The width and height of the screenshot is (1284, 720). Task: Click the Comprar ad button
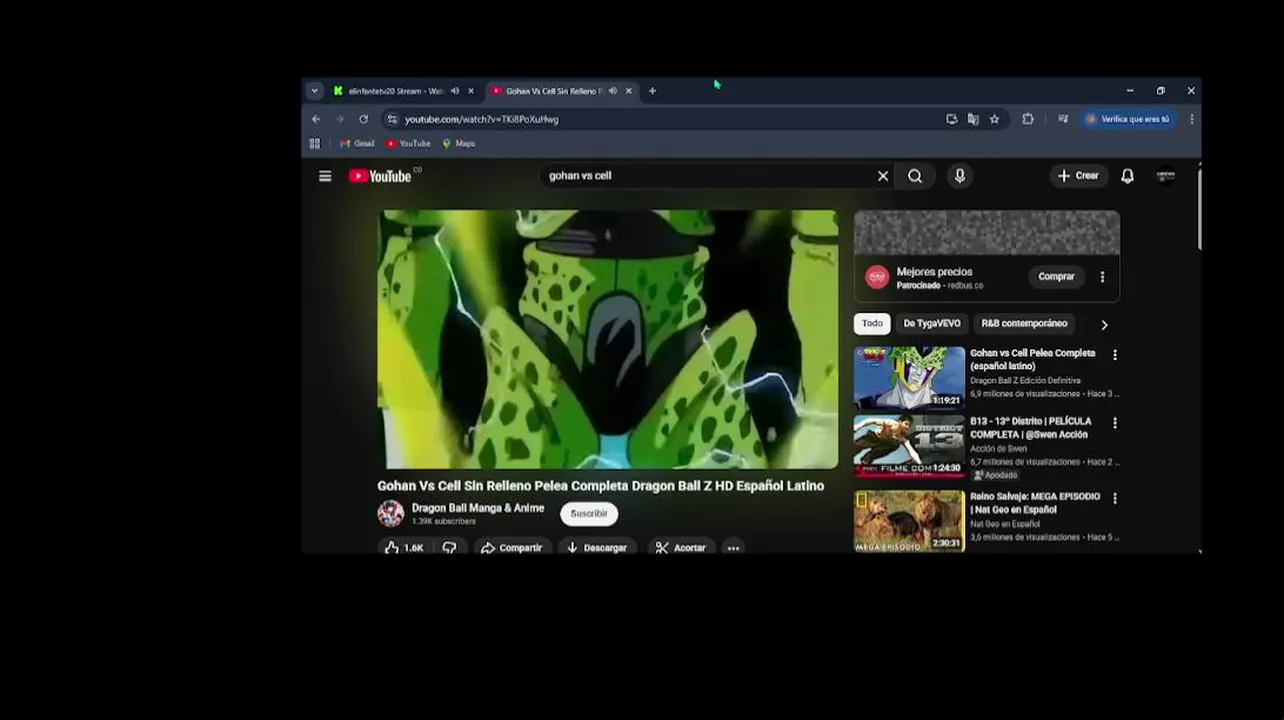tap(1056, 277)
